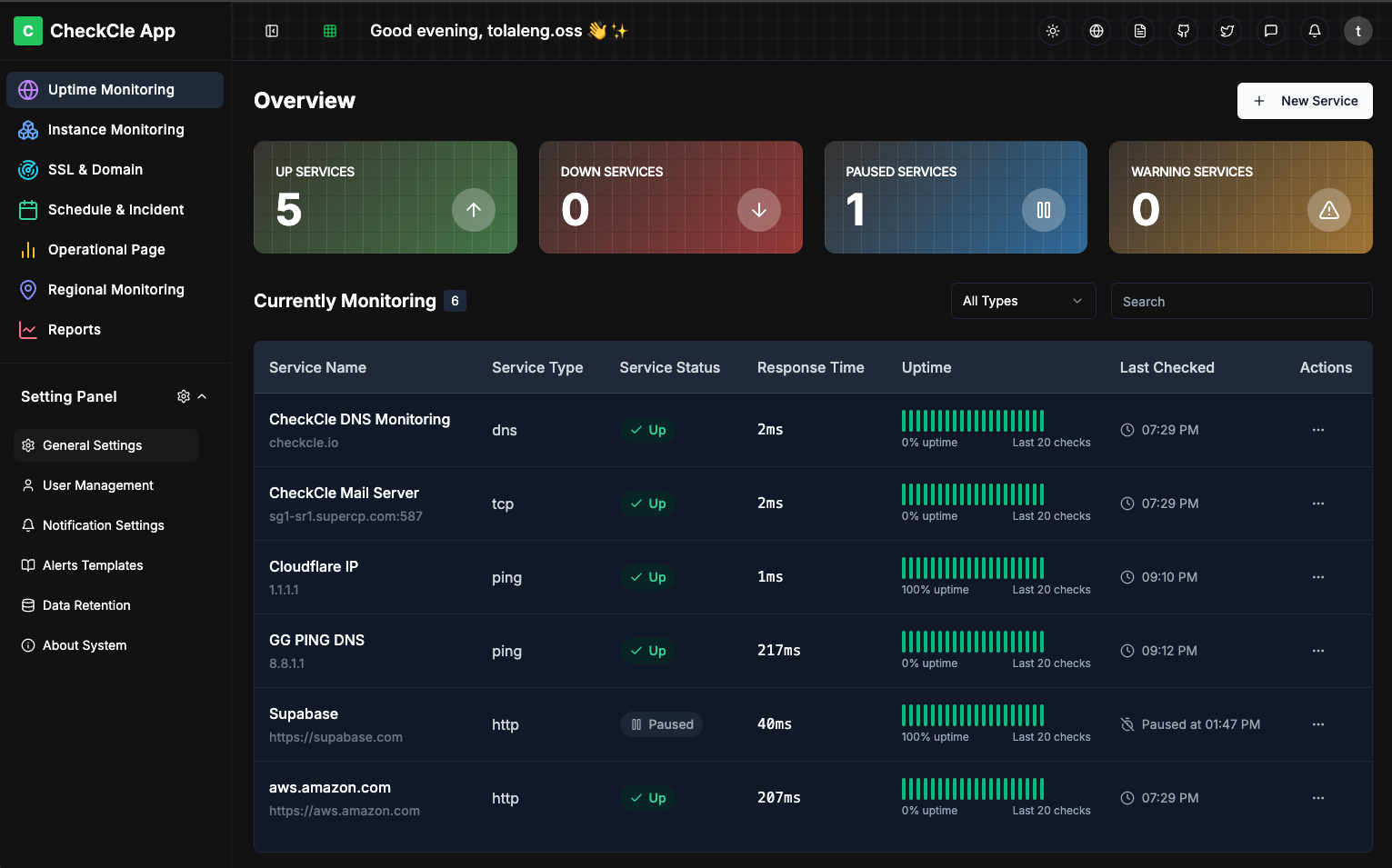Open the Twitter icon in the header
The image size is (1392, 868).
1227,30
